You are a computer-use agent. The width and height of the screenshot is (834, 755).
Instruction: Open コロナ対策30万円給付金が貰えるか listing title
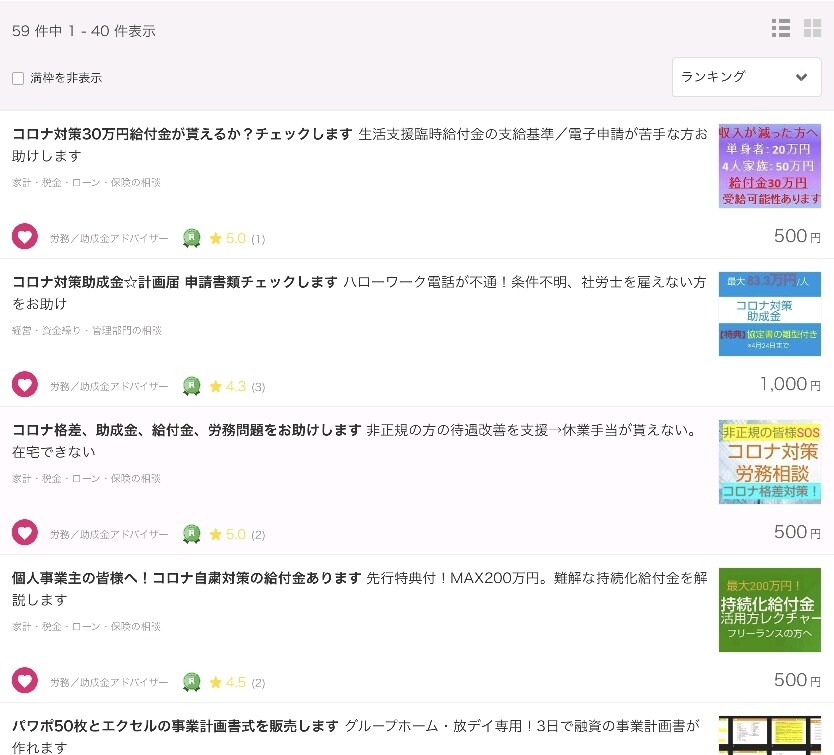(x=182, y=134)
